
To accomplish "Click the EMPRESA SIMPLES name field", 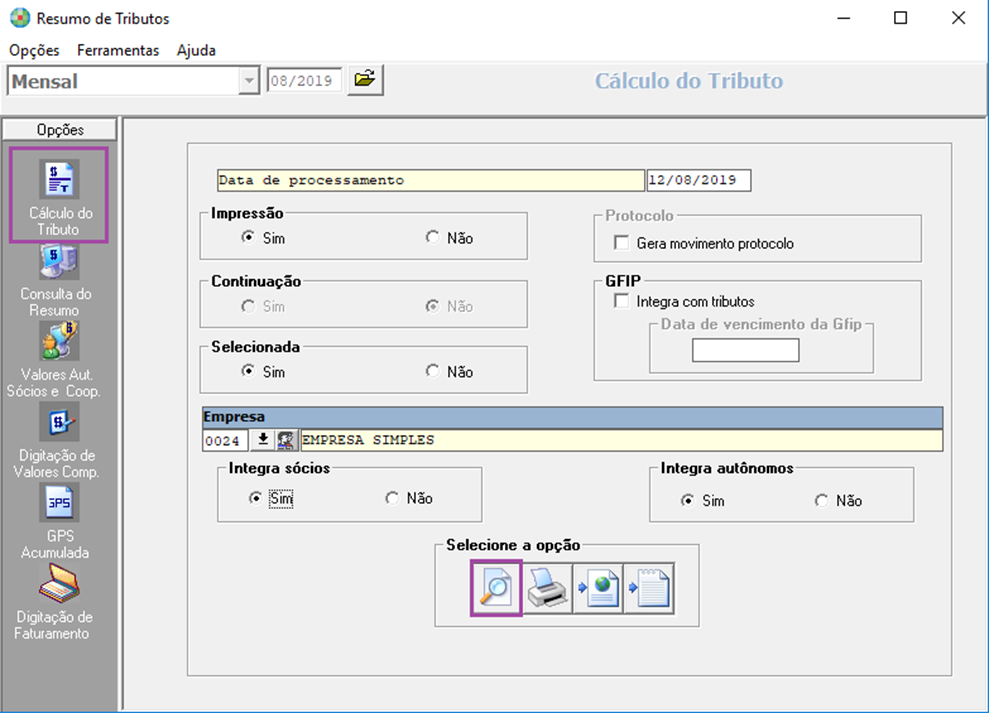I will tap(621, 440).
